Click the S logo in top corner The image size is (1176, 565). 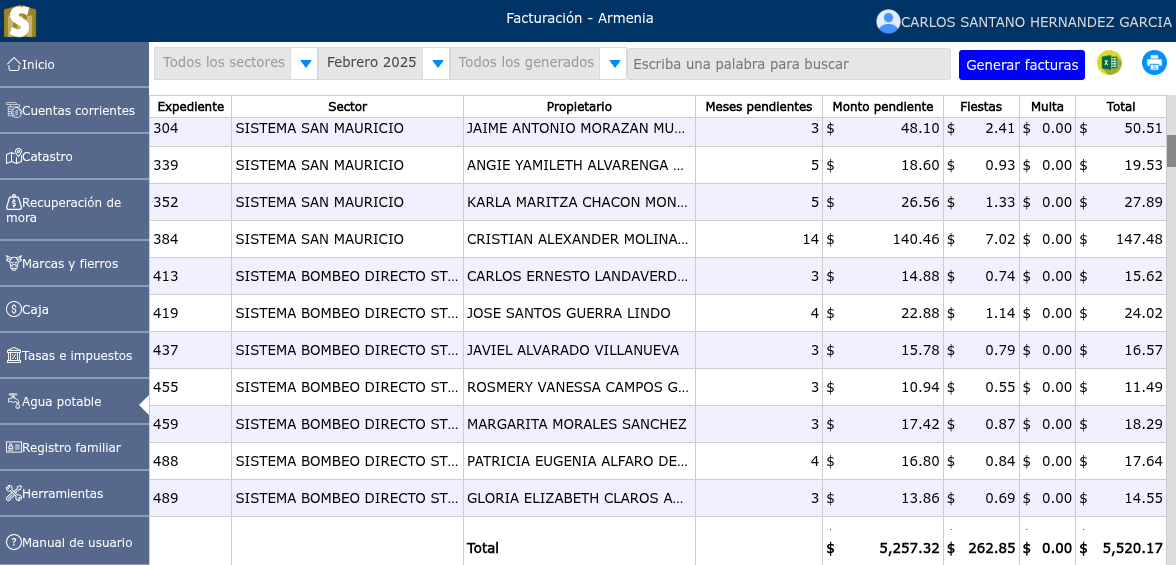pyautogui.click(x=20, y=21)
